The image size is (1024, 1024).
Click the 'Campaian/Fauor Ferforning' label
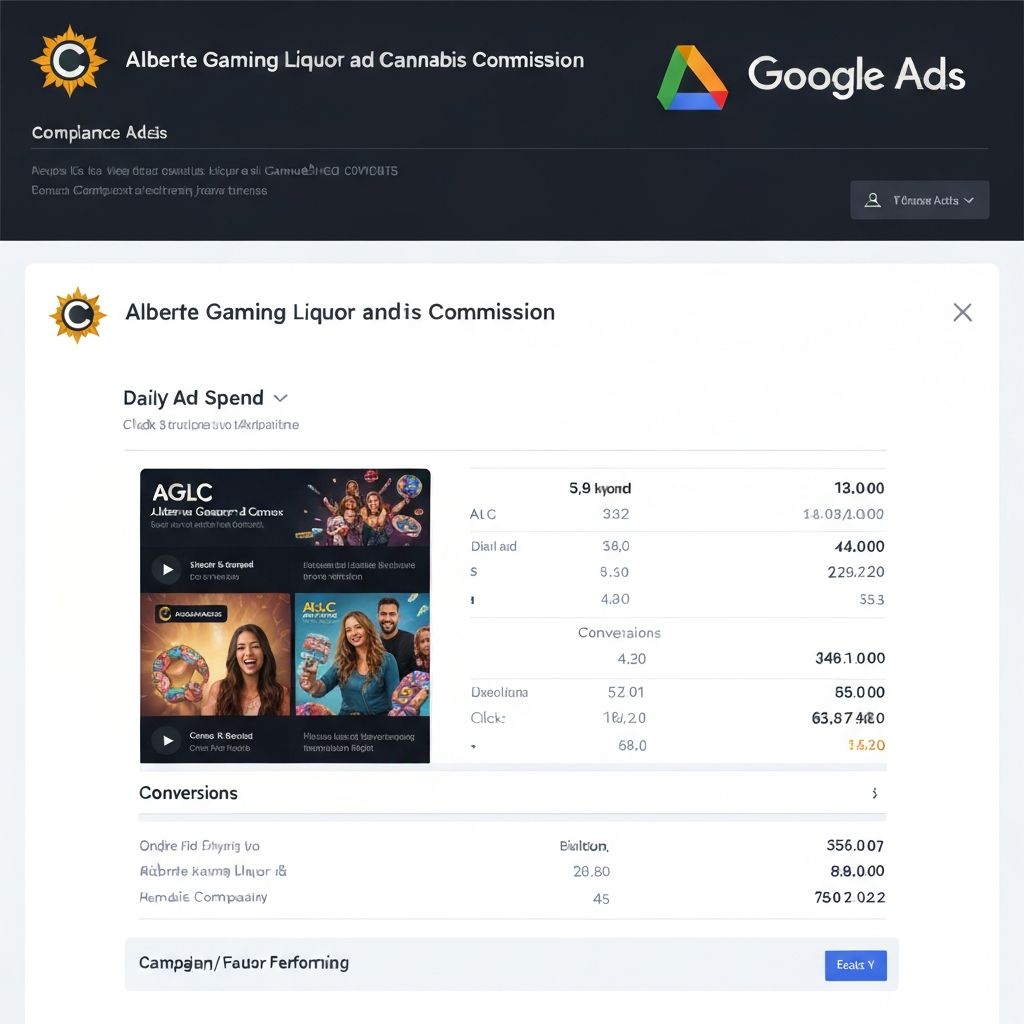point(244,963)
